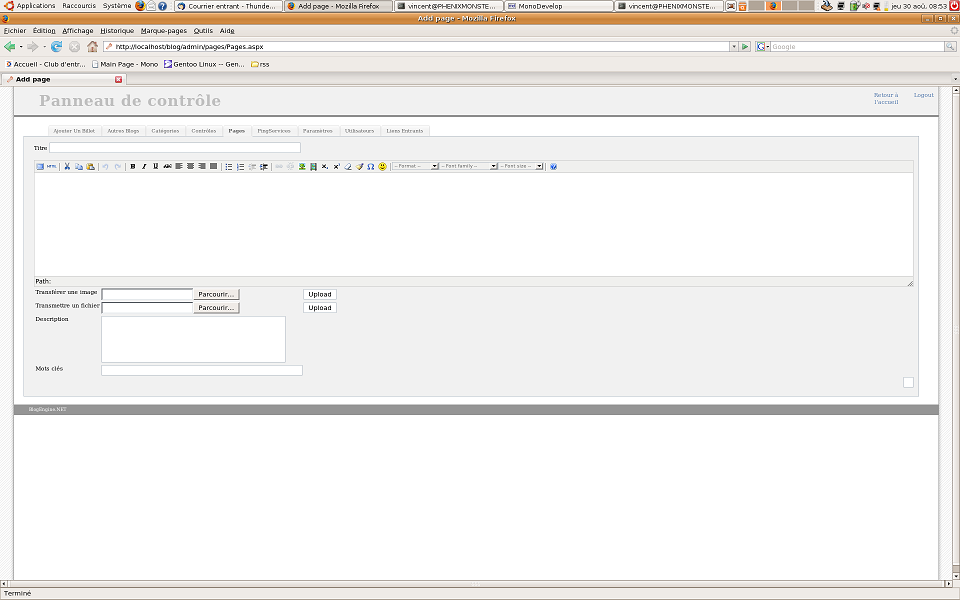
Task: Open the editor help icon
Action: (553, 166)
